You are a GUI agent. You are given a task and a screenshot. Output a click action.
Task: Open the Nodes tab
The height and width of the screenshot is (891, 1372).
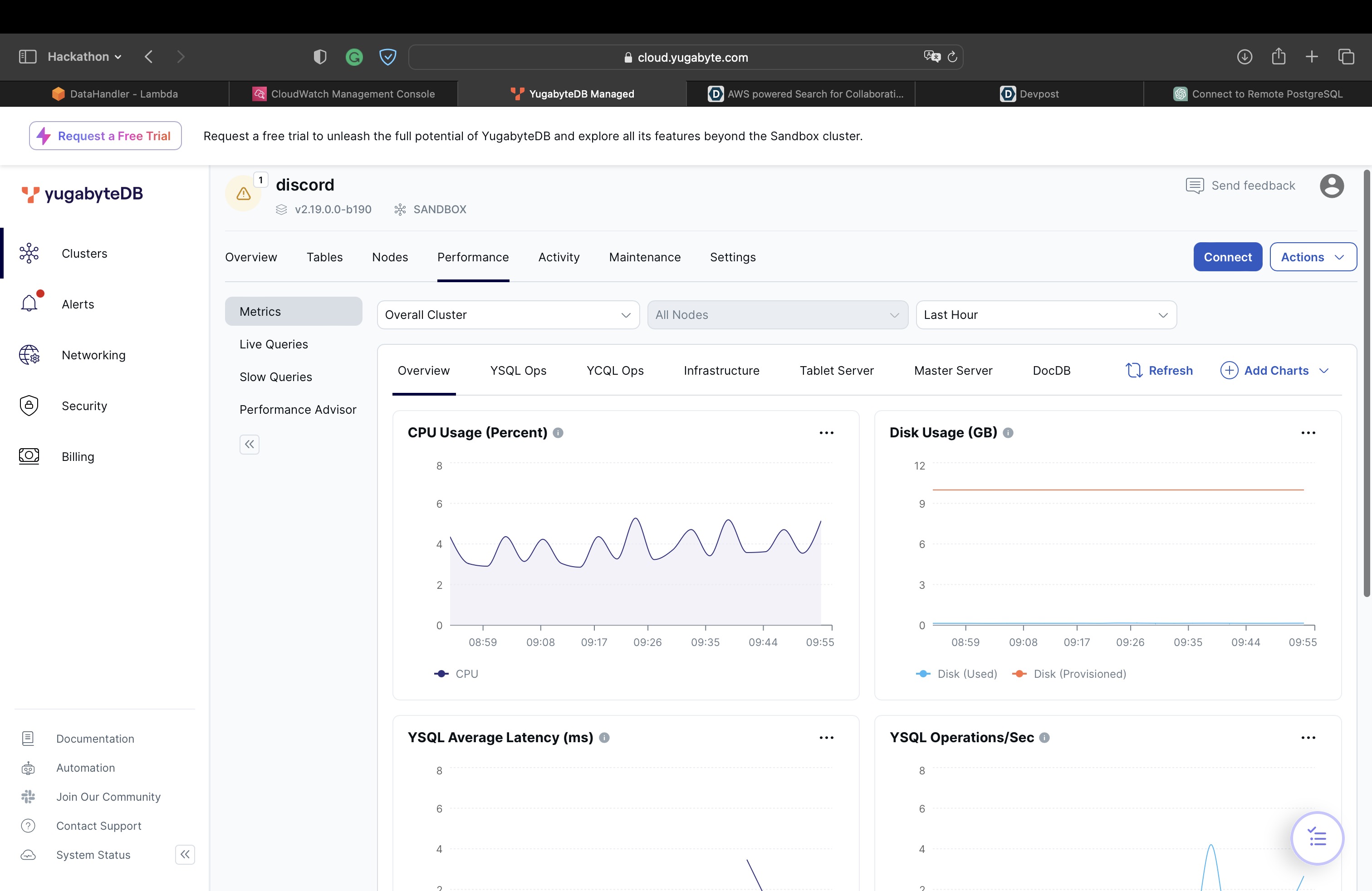click(390, 257)
